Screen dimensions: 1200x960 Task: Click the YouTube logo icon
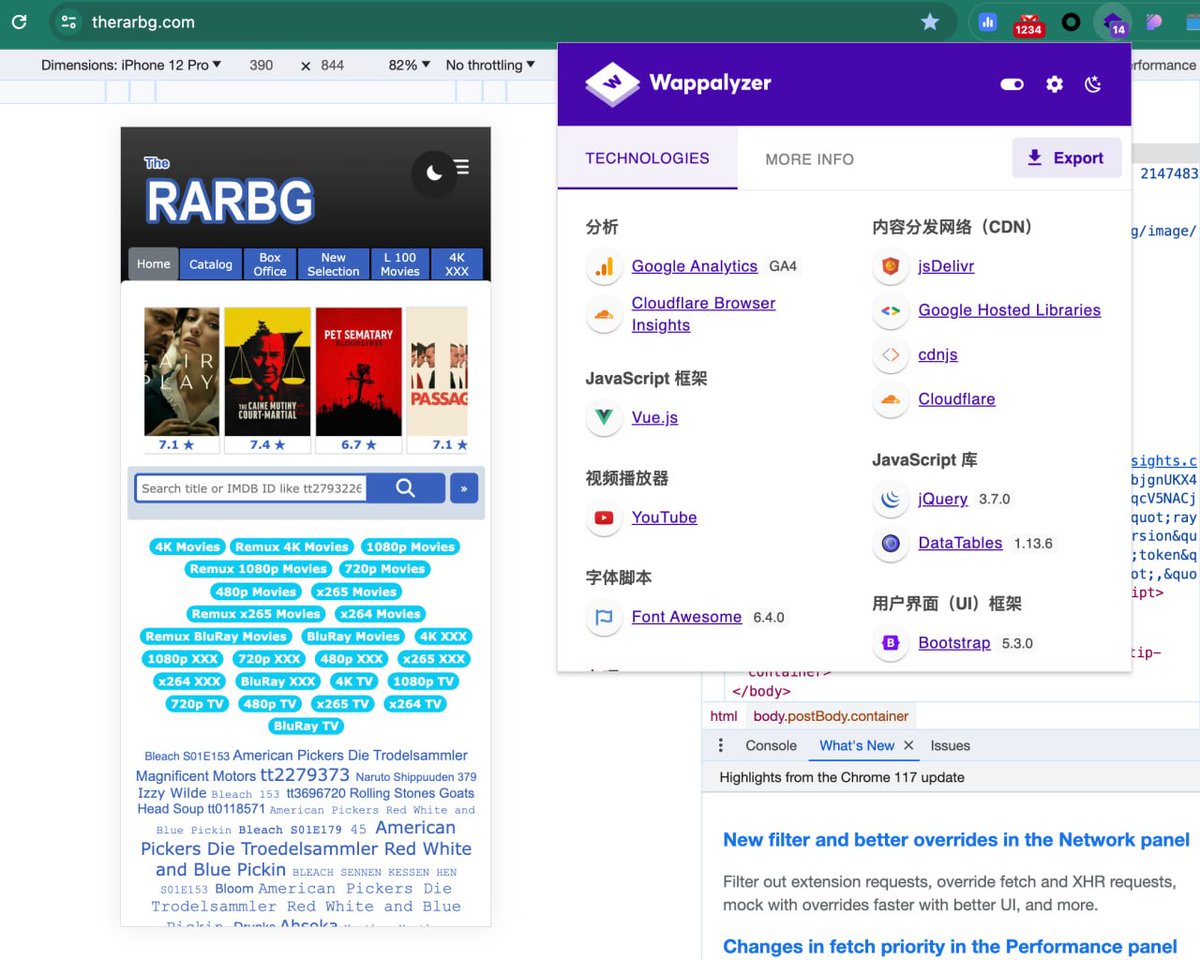604,518
